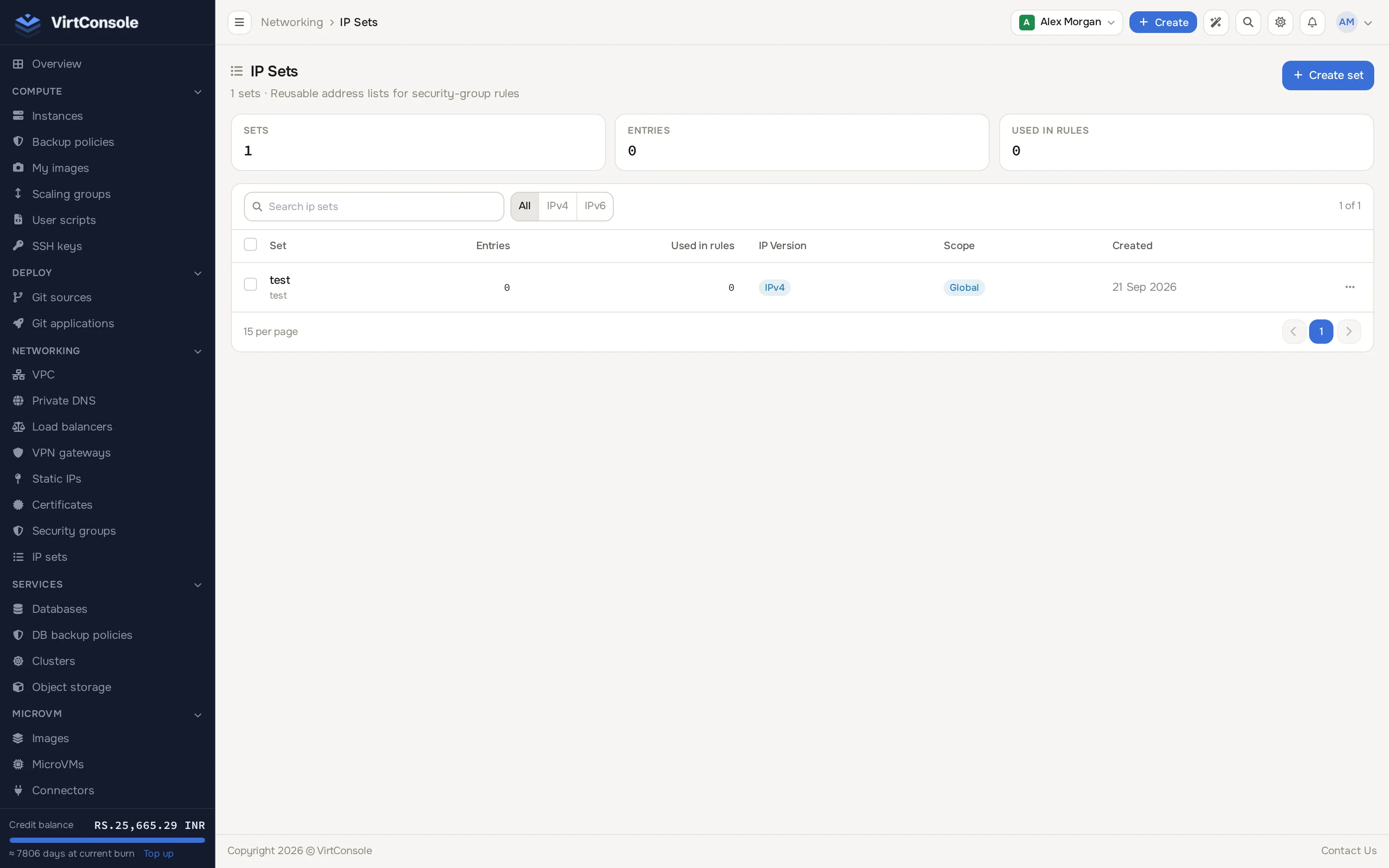The image size is (1389, 868).
Task: Open the Alex Morgan account dropdown
Action: click(1066, 23)
